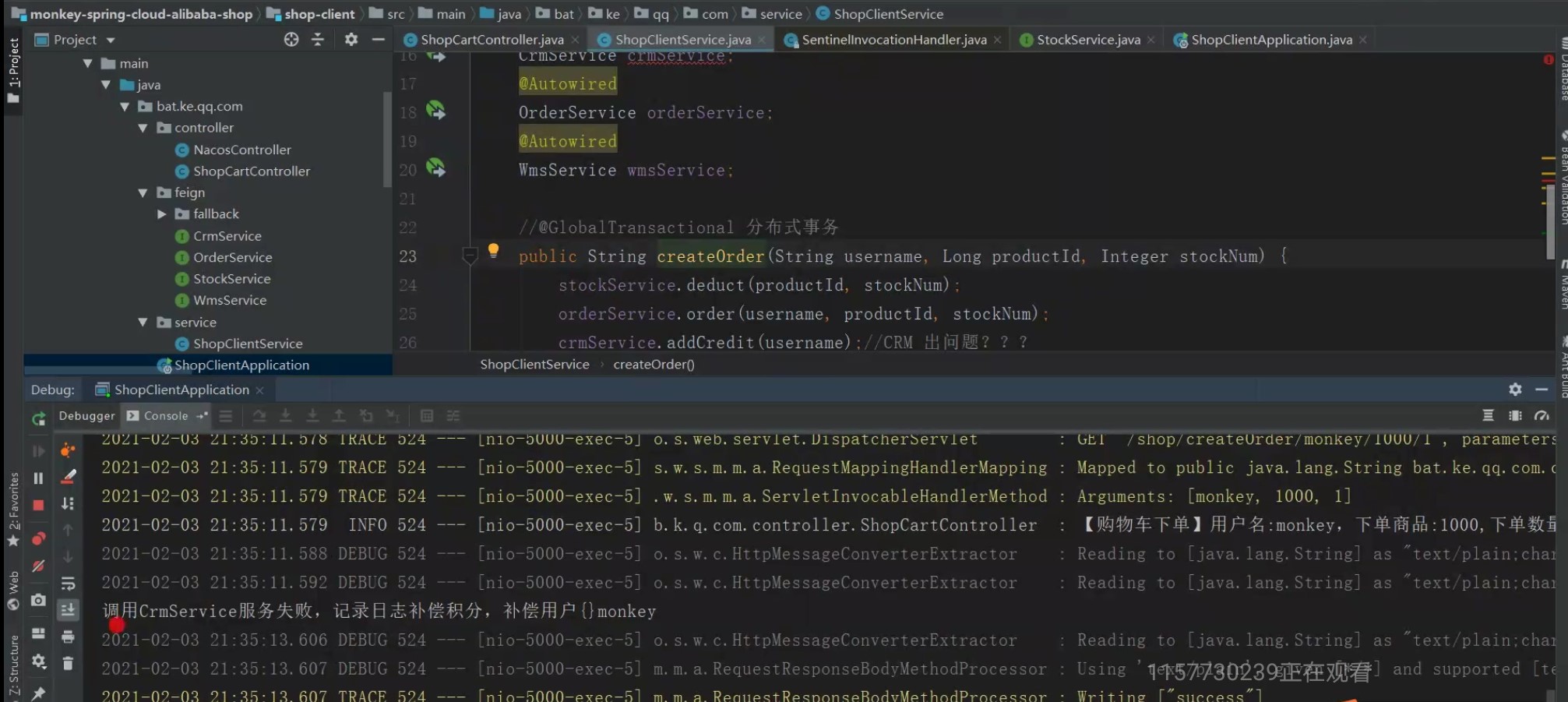1568x702 pixels.
Task: Toggle soft-wrap in console
Action: click(68, 584)
